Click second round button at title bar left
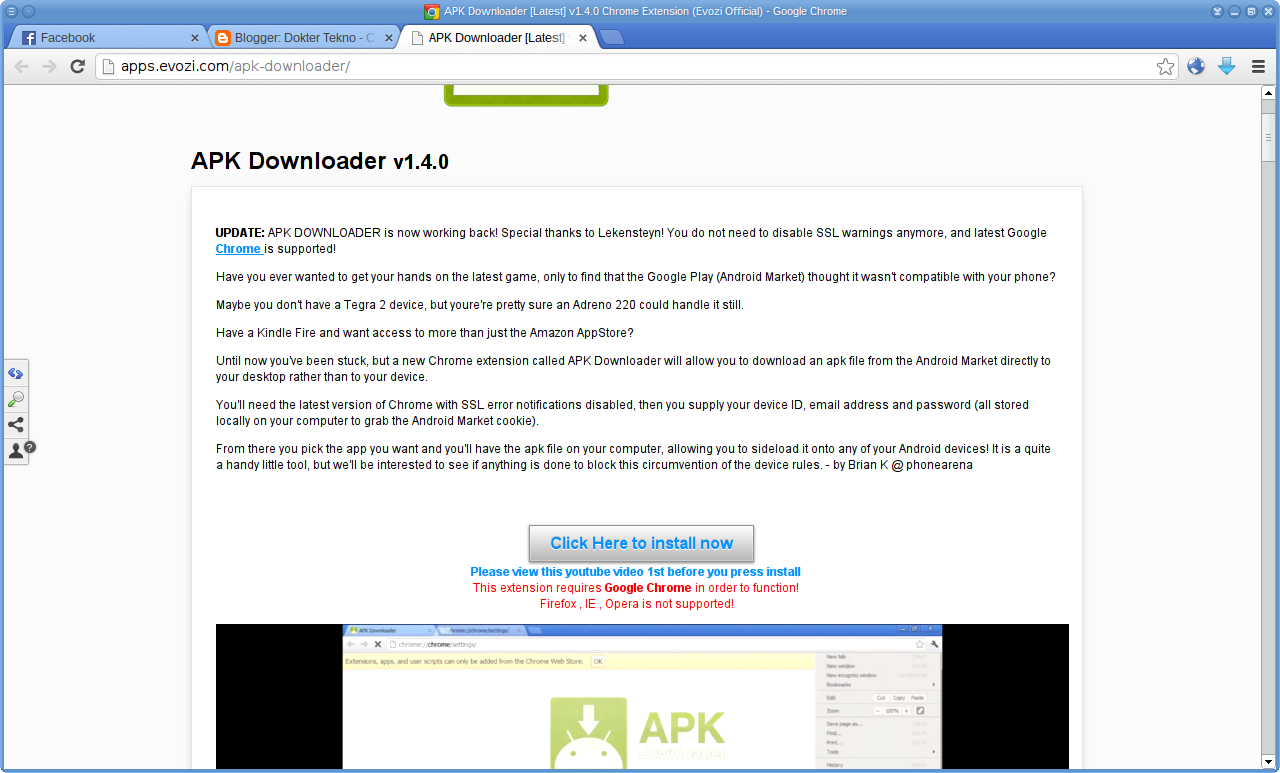Viewport: 1280px width, 773px height. pyautogui.click(x=28, y=12)
